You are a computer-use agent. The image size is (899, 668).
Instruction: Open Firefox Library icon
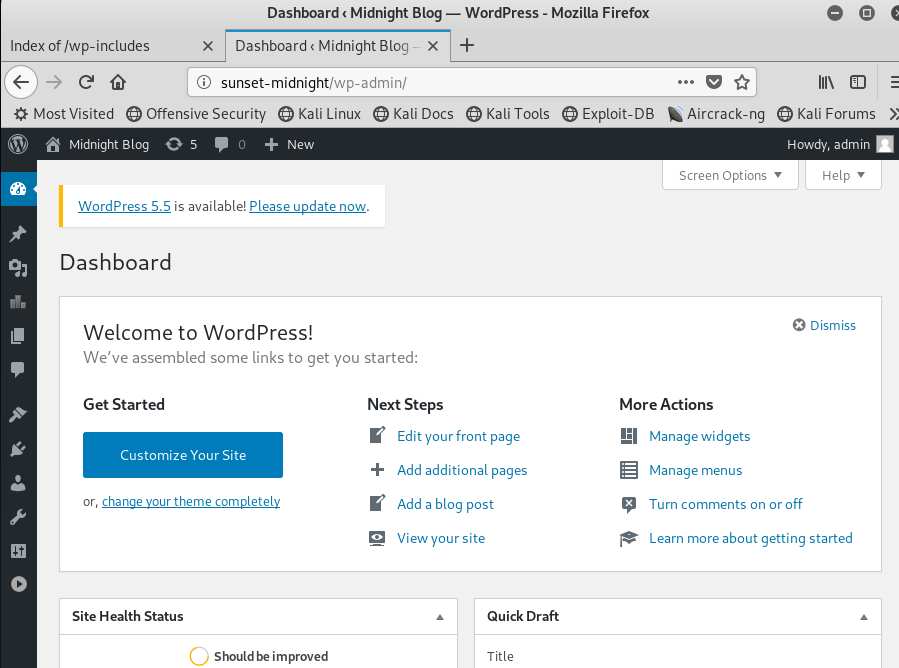826,83
